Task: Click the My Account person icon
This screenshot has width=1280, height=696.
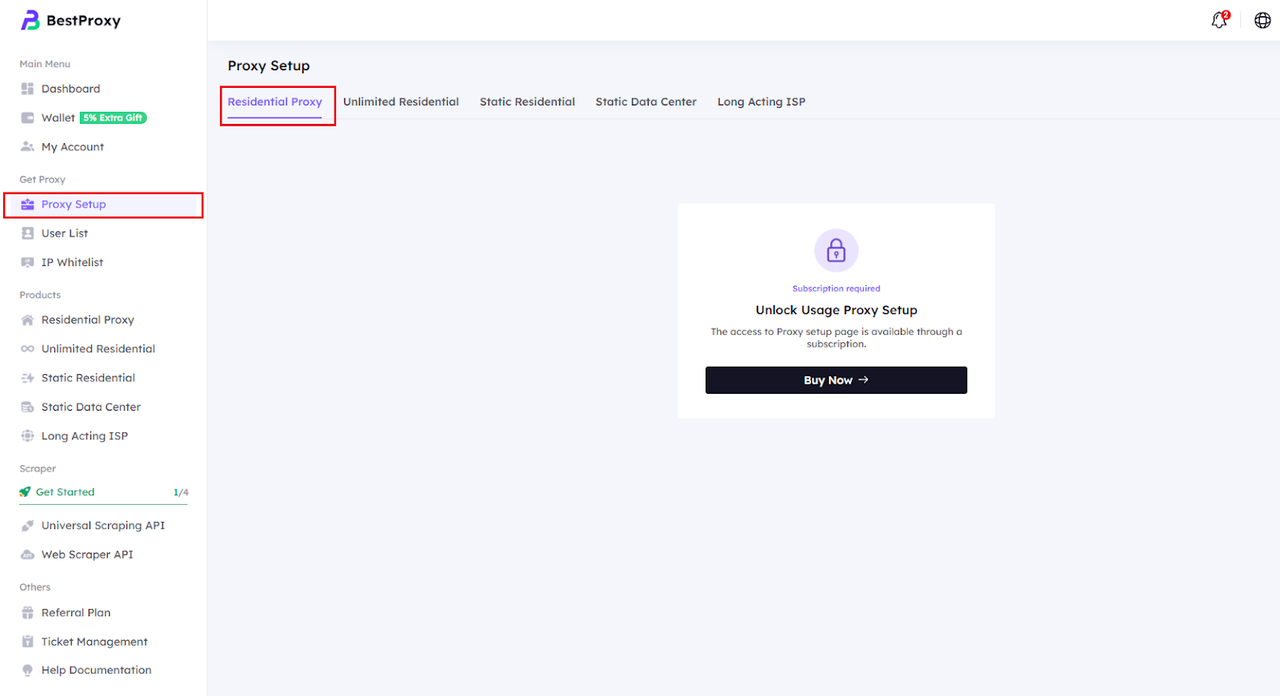Action: click(28, 147)
